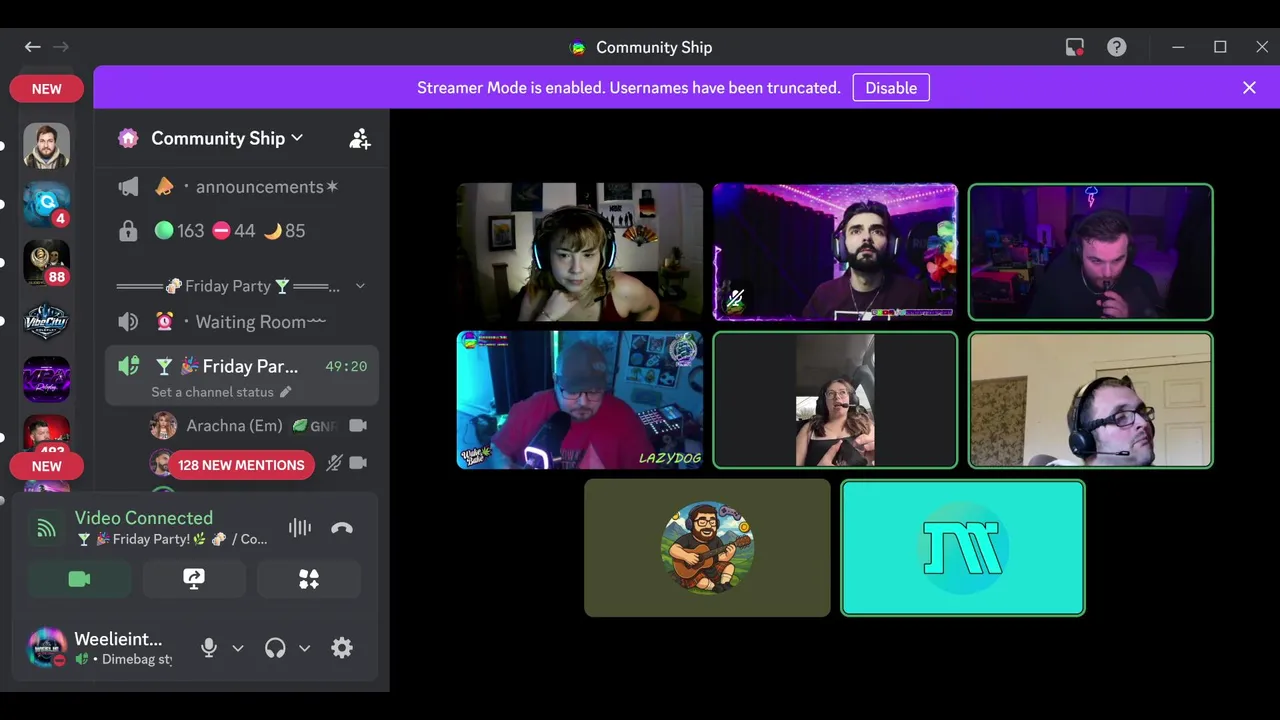The width and height of the screenshot is (1280, 720).
Task: Focus the blonde woman with headphones video
Action: tap(580, 252)
